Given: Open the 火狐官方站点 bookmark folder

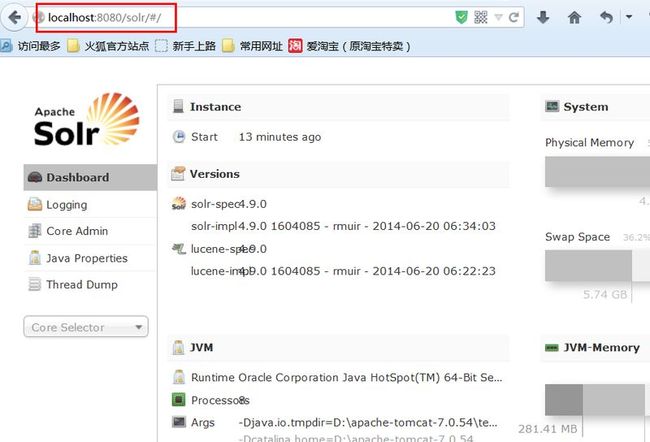Looking at the screenshot, I should (108, 46).
